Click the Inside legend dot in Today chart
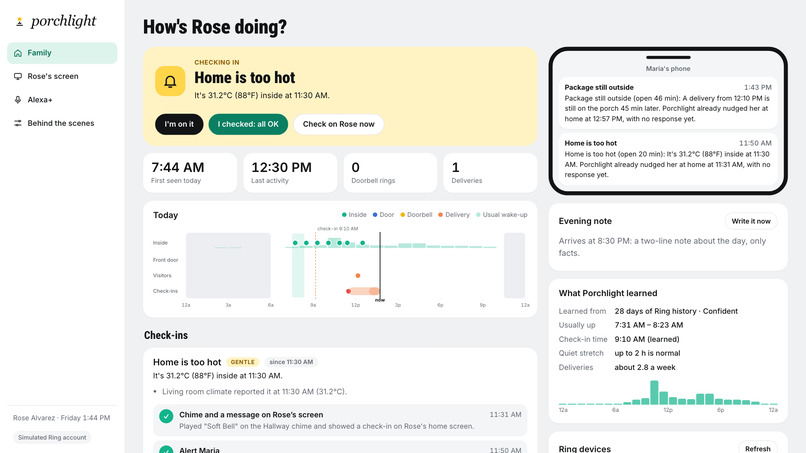 (344, 215)
